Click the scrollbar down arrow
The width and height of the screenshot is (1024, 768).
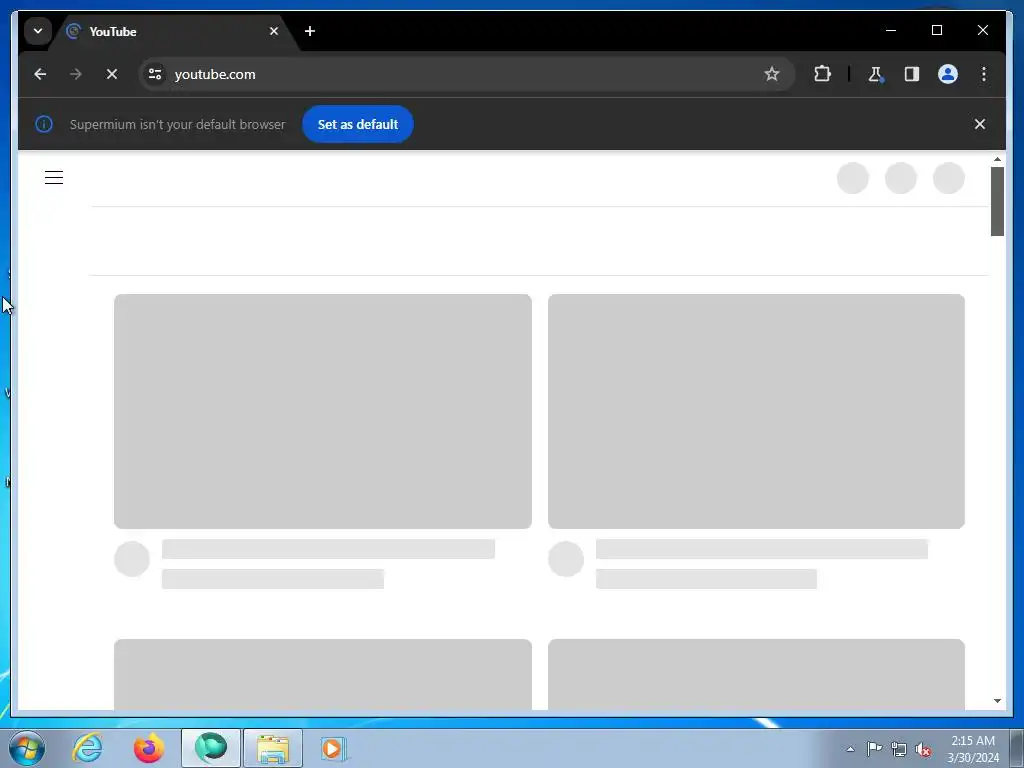(997, 701)
